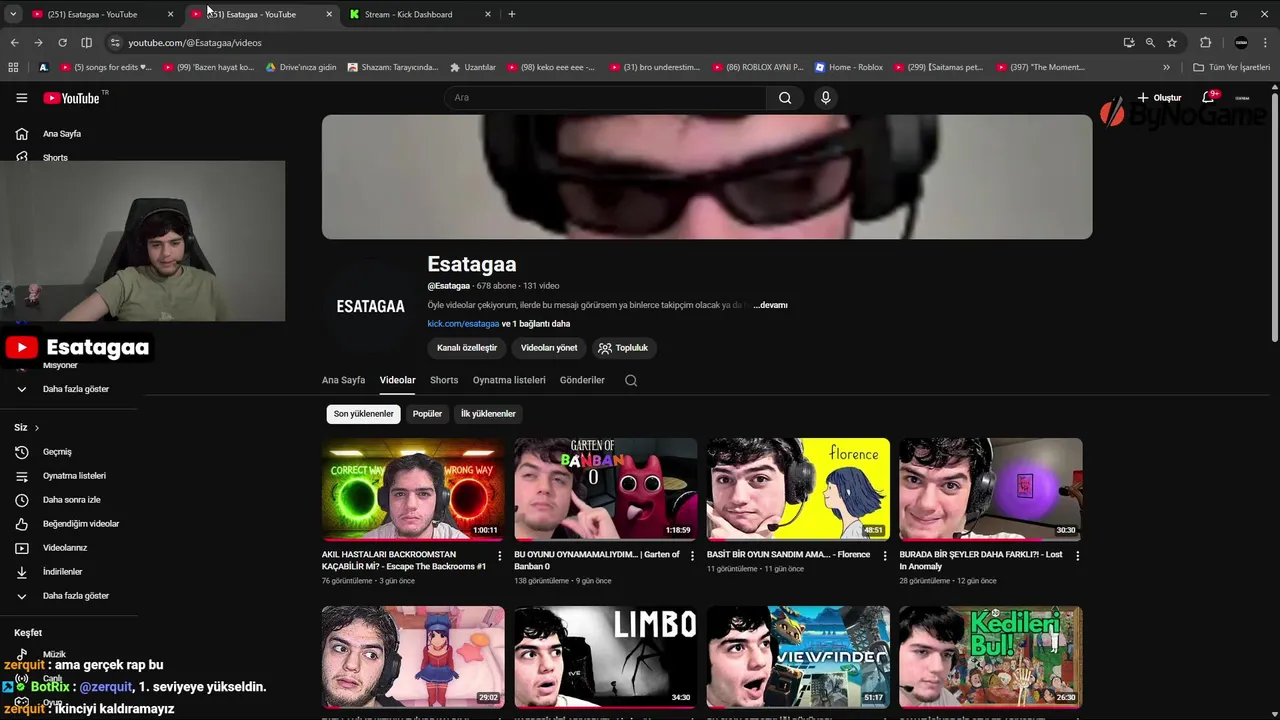Open Chrome apps grid in bookmarks bar
Viewport: 1280px width, 720px height.
pyautogui.click(x=13, y=67)
